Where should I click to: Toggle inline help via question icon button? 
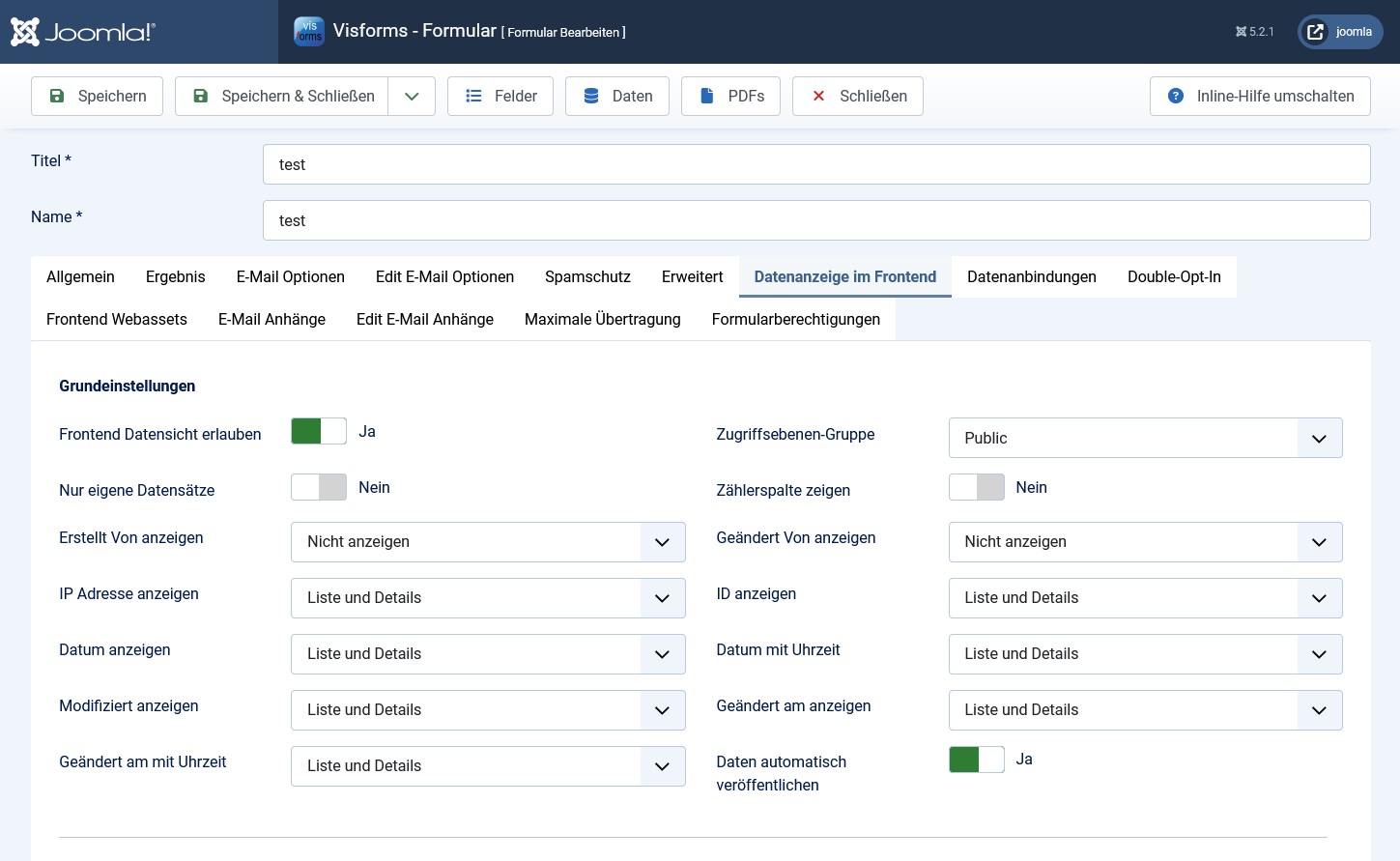point(1259,96)
